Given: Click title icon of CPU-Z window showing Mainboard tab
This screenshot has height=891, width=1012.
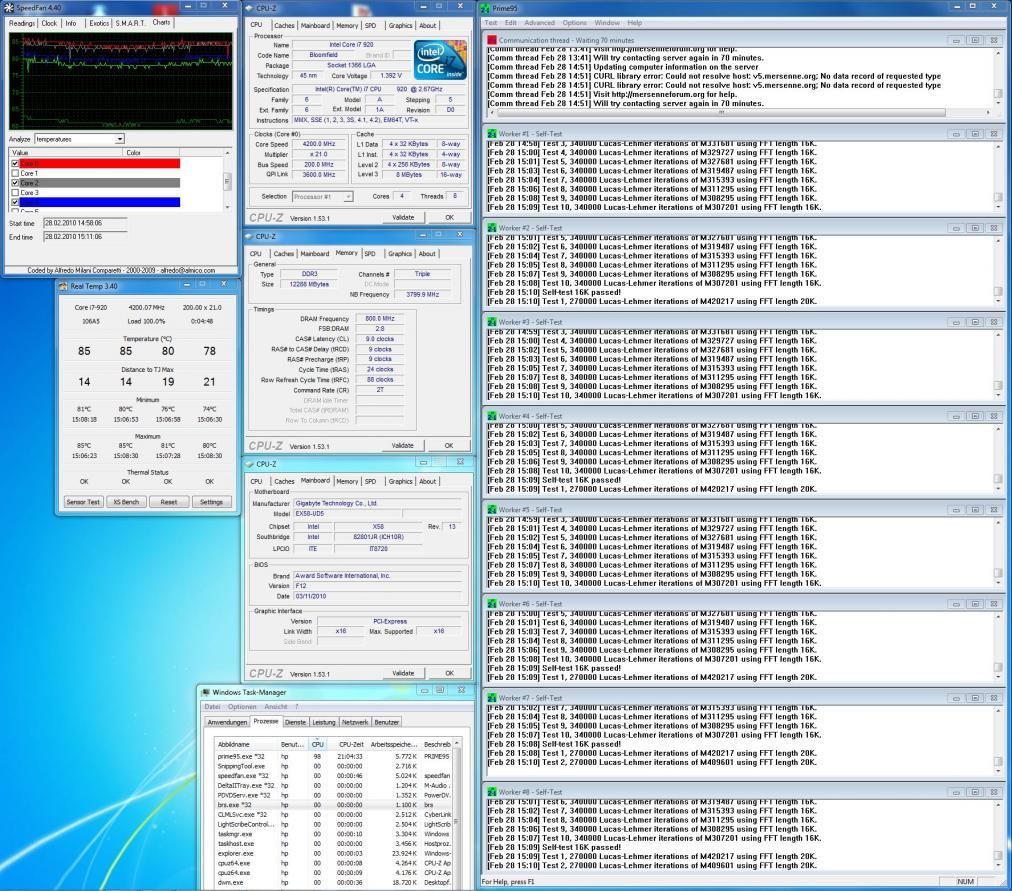Looking at the screenshot, I should (250, 464).
